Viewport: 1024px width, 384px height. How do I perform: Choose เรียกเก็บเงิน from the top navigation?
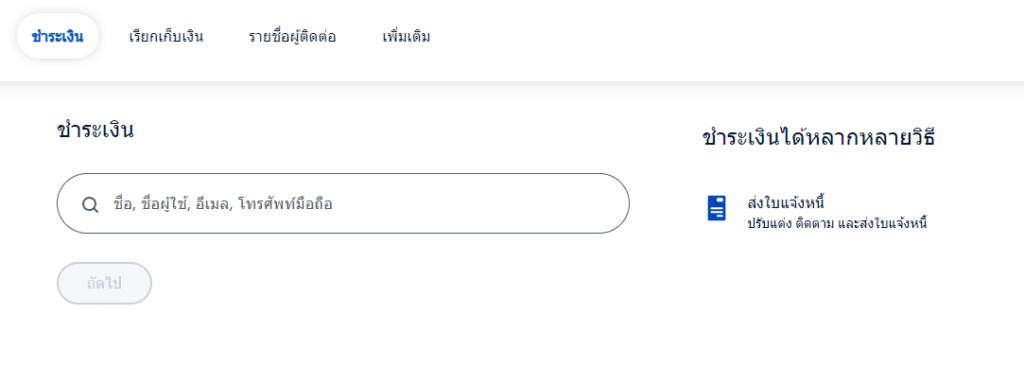click(166, 37)
